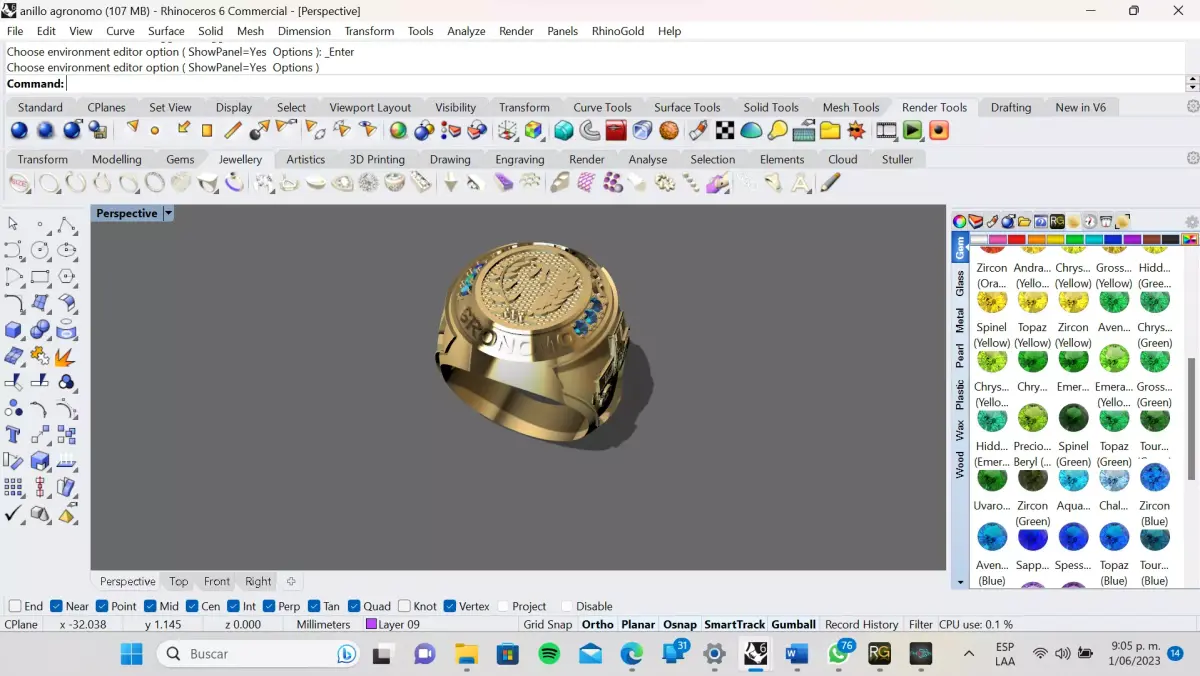The width and height of the screenshot is (1200, 676).
Task: Select the Box solid tool
Action: [13, 329]
